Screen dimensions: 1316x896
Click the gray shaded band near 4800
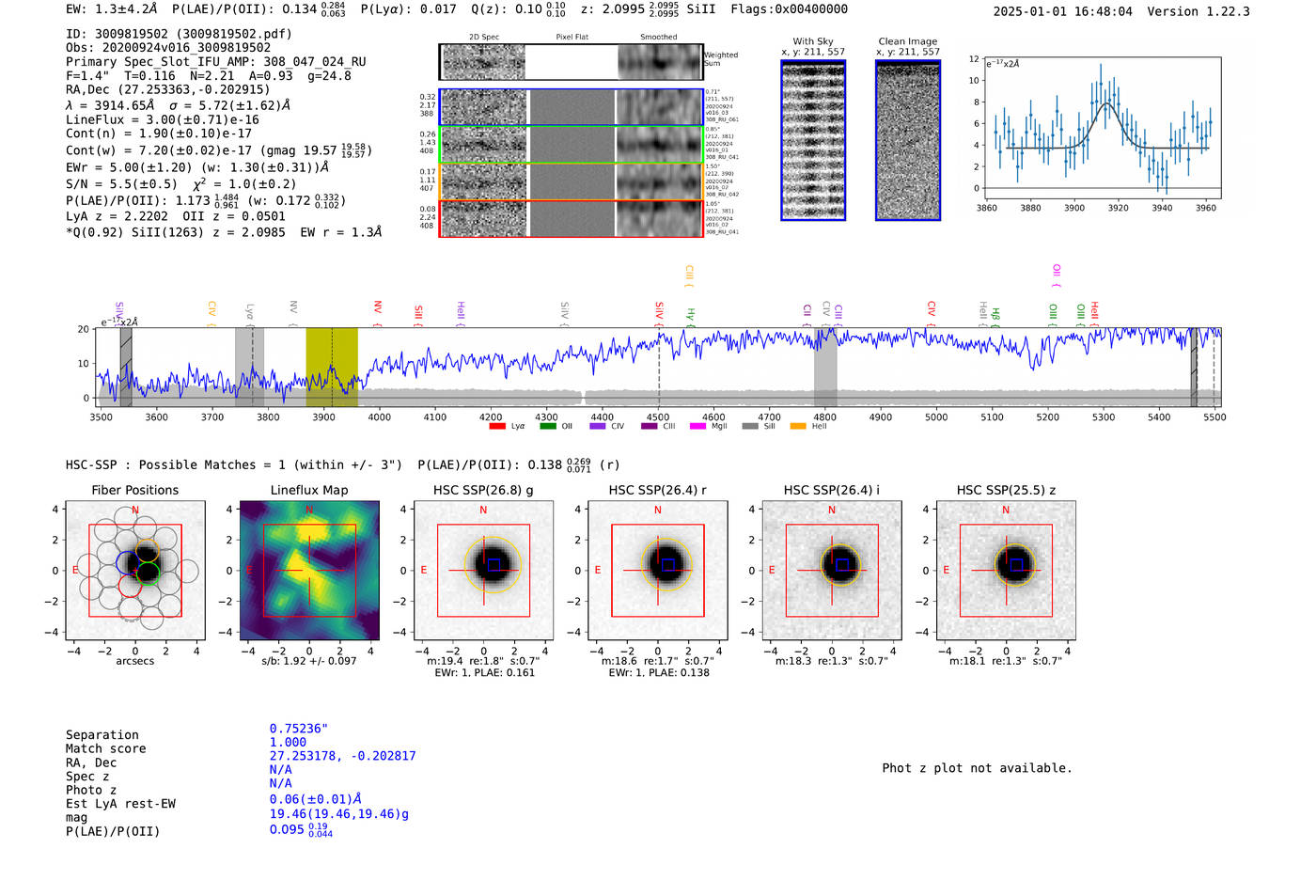click(825, 367)
